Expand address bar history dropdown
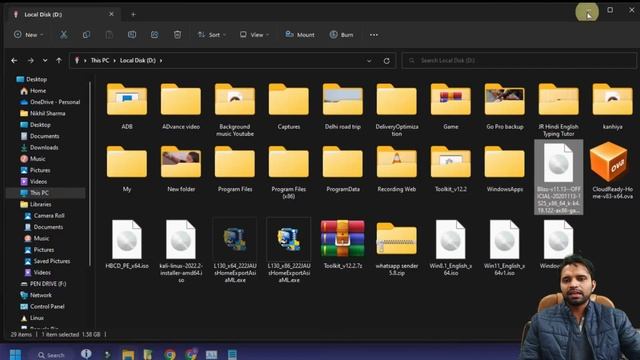Image resolution: width=640 pixels, height=360 pixels. point(369,61)
